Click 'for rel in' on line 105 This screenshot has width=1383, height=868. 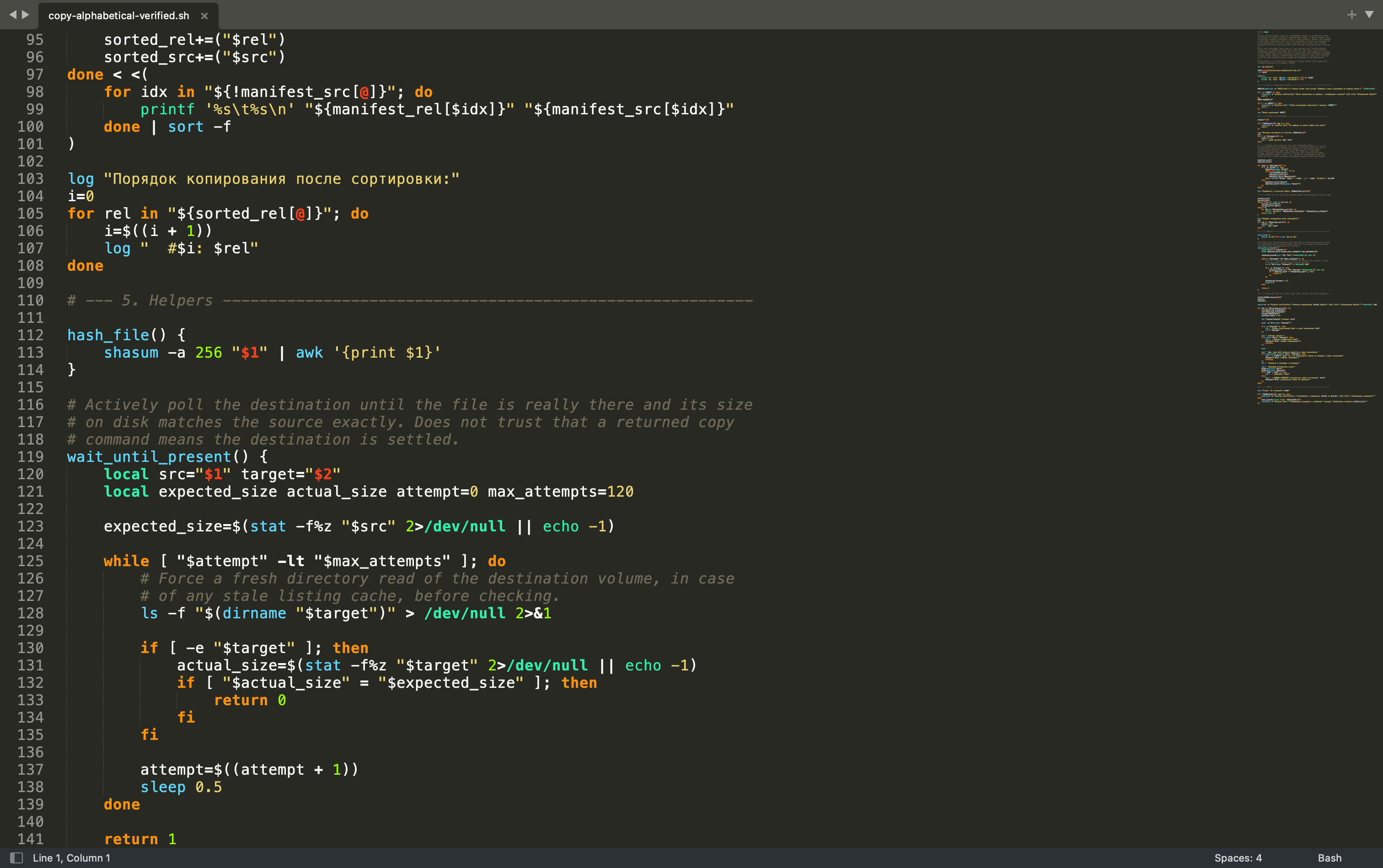click(x=113, y=214)
